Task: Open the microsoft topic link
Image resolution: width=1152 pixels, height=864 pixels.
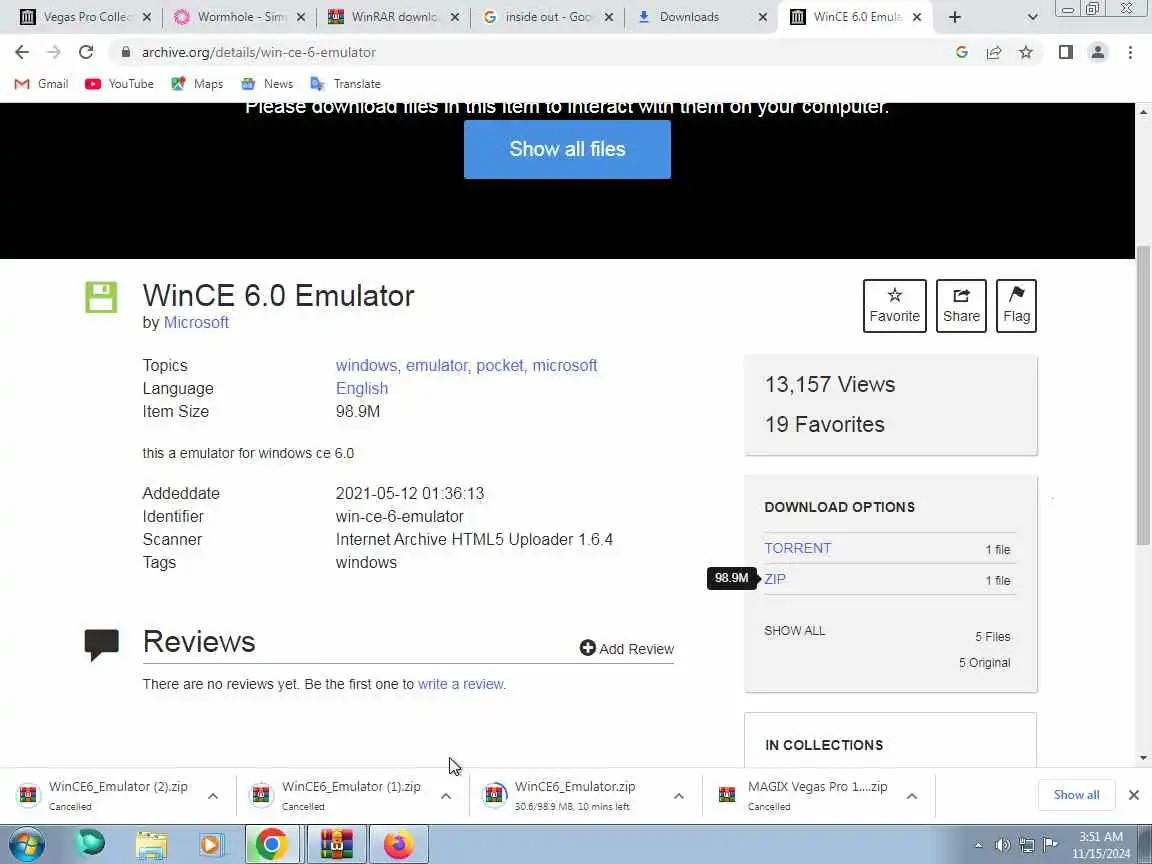Action: click(x=565, y=365)
